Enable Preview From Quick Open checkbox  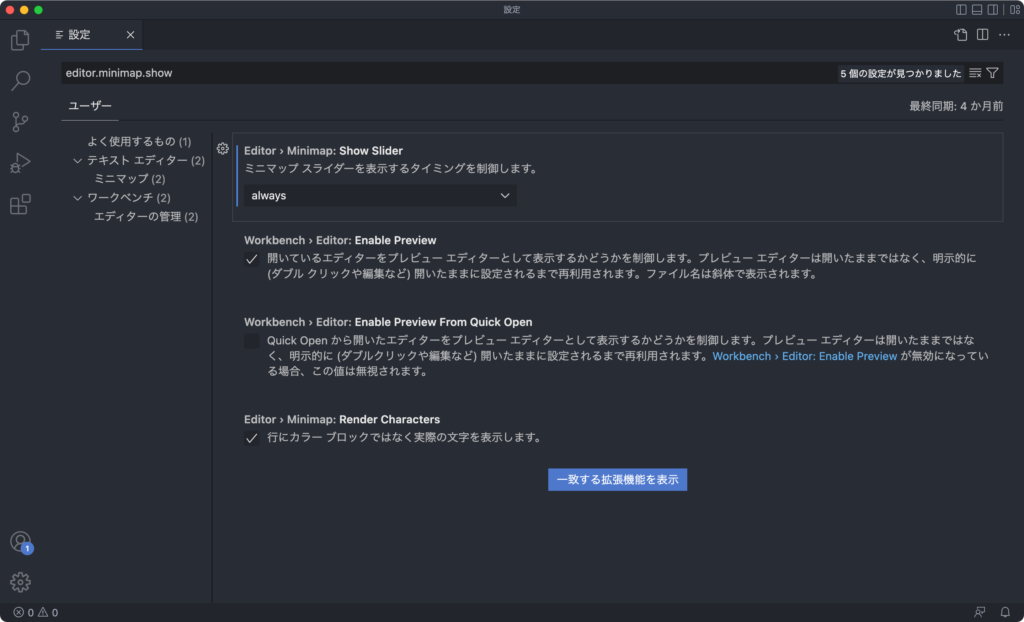point(252,341)
